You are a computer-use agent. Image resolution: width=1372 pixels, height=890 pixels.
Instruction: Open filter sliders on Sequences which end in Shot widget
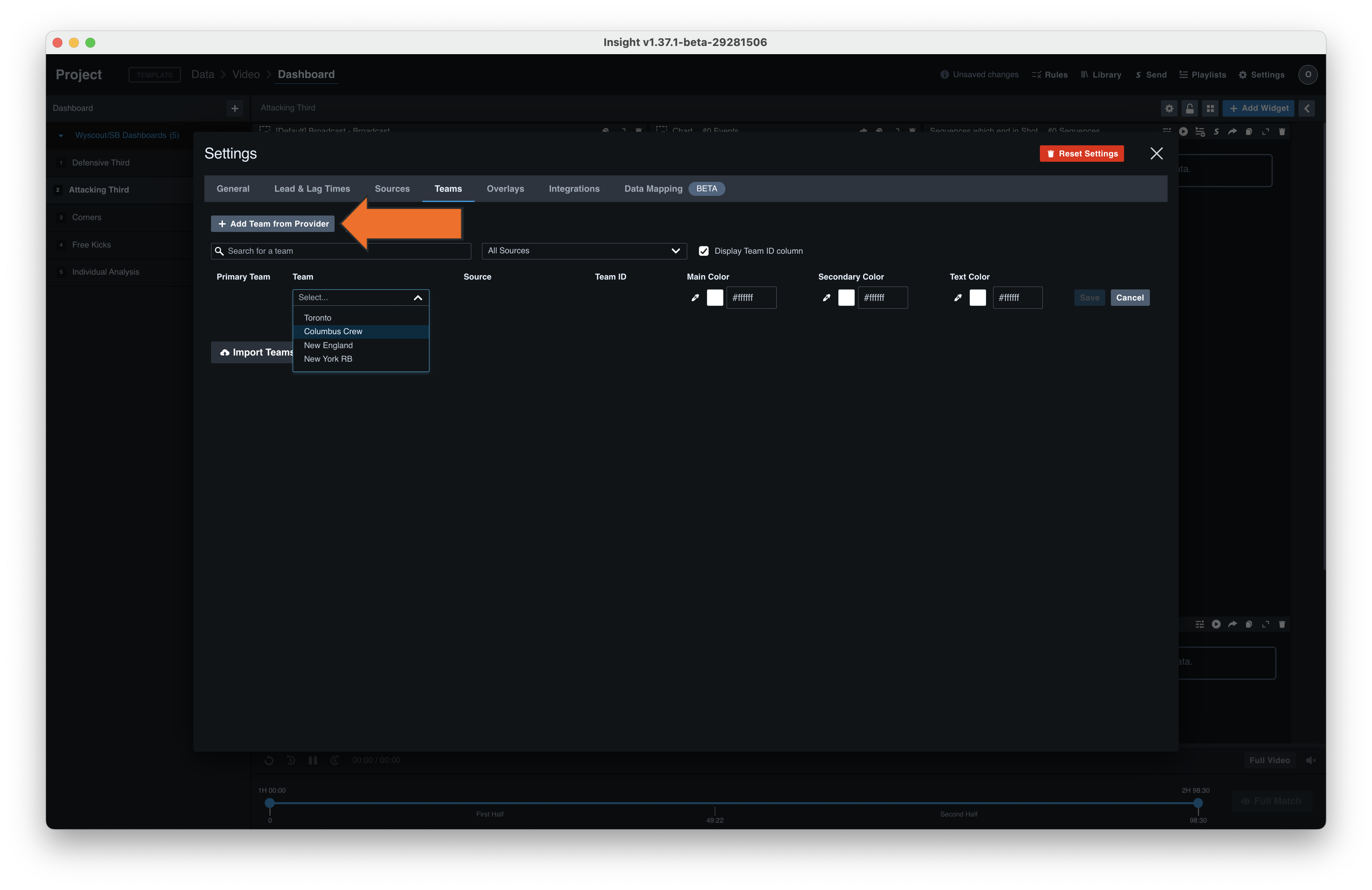[x=1166, y=131]
